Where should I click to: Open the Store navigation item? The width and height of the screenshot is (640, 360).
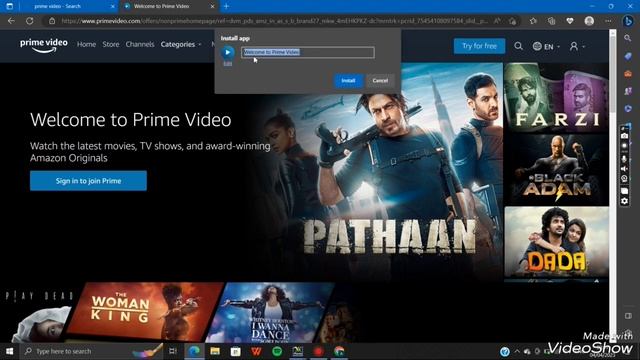111,44
